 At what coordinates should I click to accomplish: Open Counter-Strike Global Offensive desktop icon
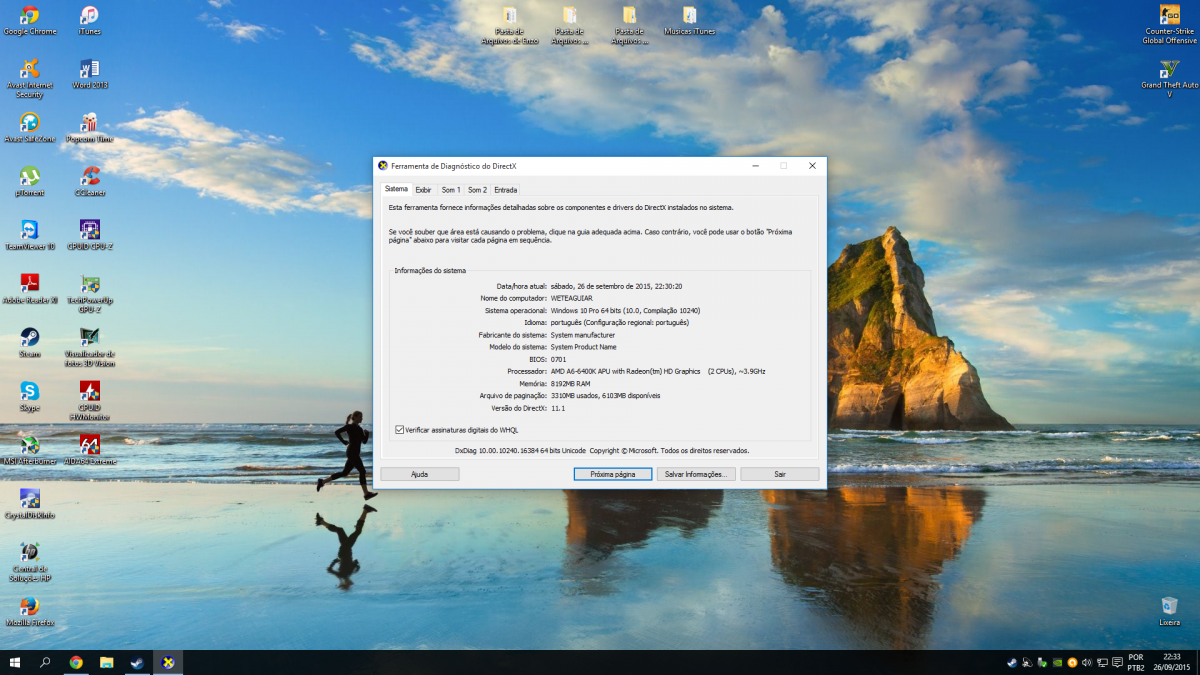1169,24
